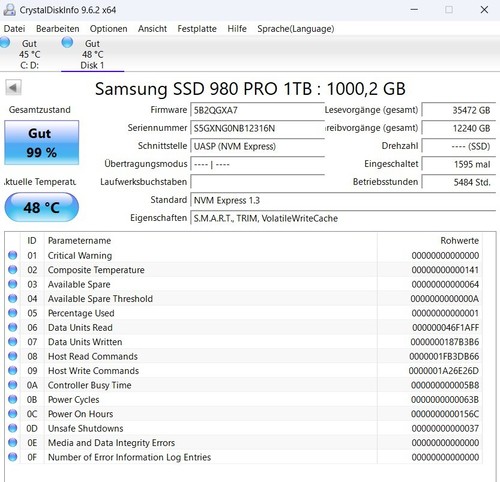
Task: Click the Übertragungsmodus field
Action: (x=257, y=164)
